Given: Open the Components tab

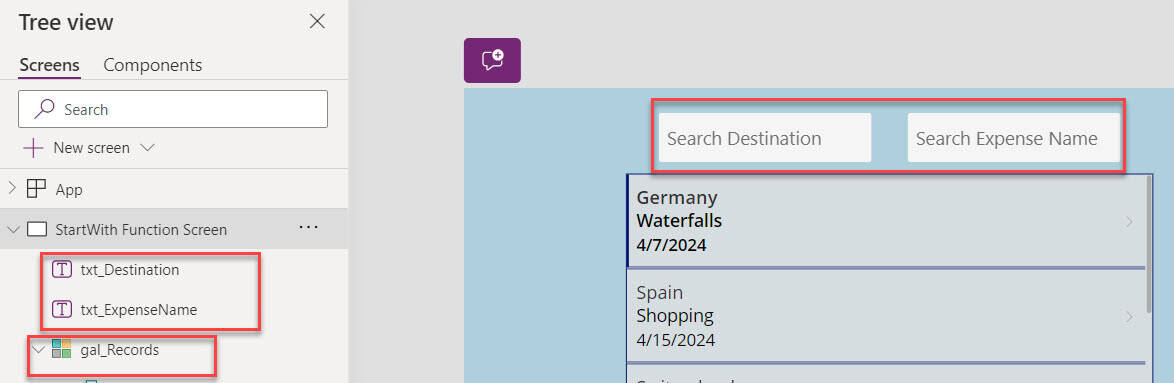Looking at the screenshot, I should tap(153, 65).
